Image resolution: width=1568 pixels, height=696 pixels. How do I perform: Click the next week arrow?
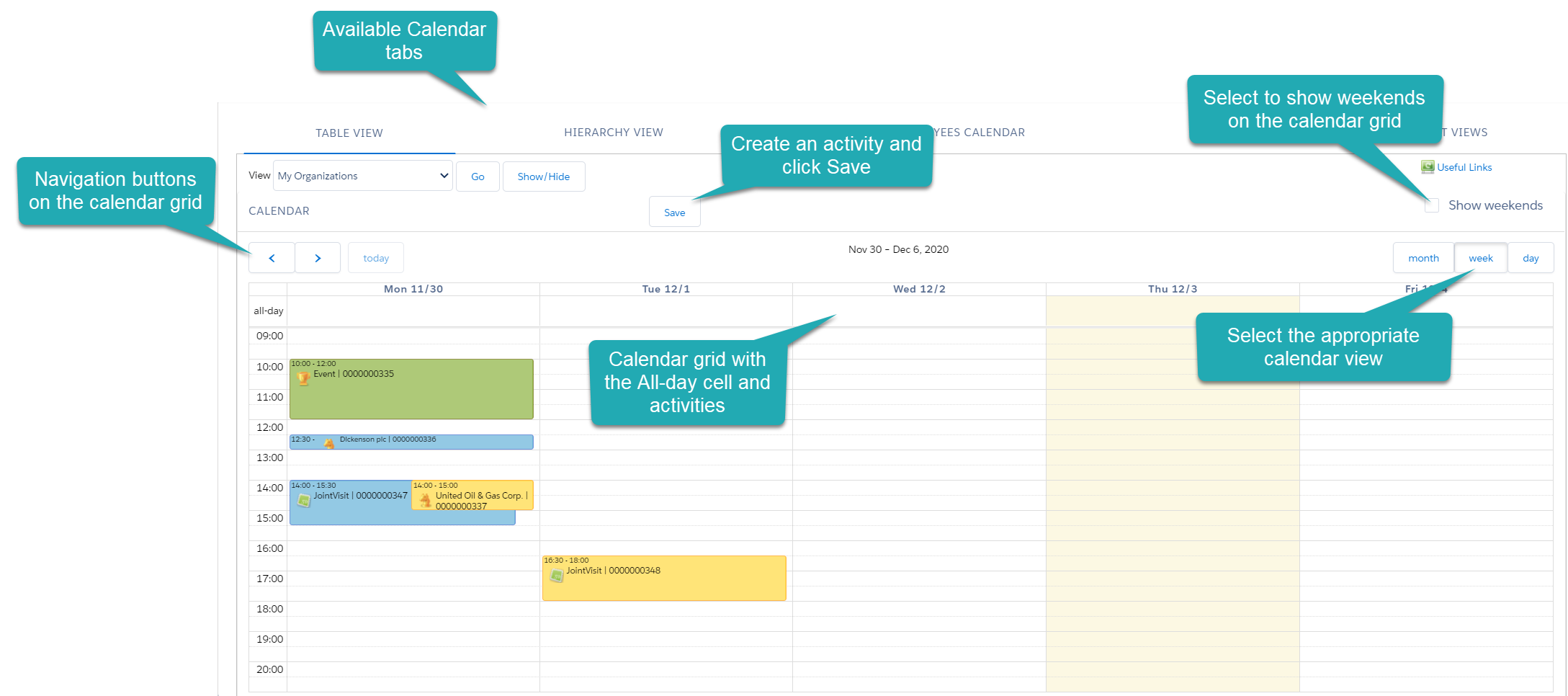pyautogui.click(x=318, y=257)
